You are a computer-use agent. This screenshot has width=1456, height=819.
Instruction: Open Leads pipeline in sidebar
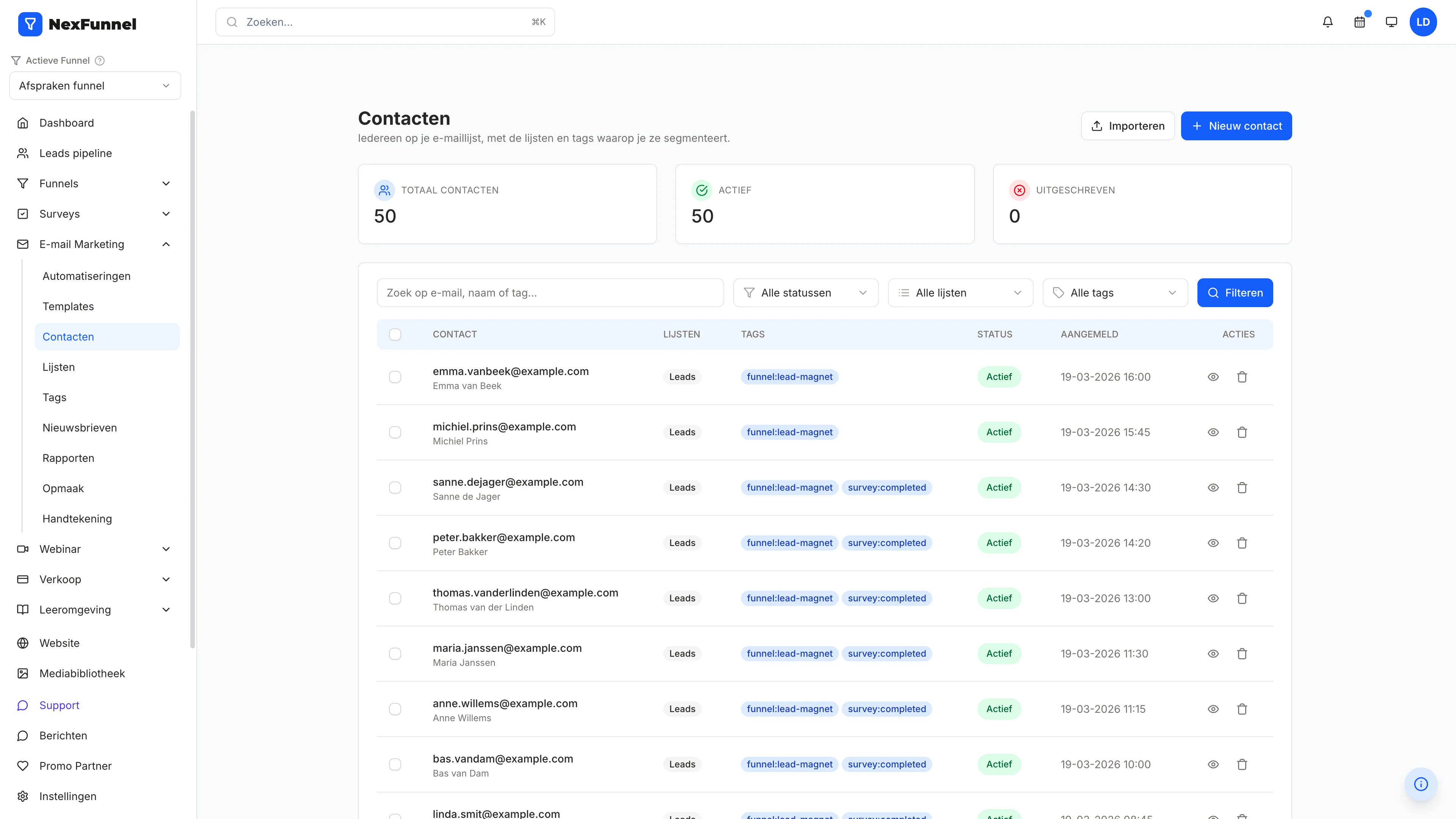pos(95,154)
